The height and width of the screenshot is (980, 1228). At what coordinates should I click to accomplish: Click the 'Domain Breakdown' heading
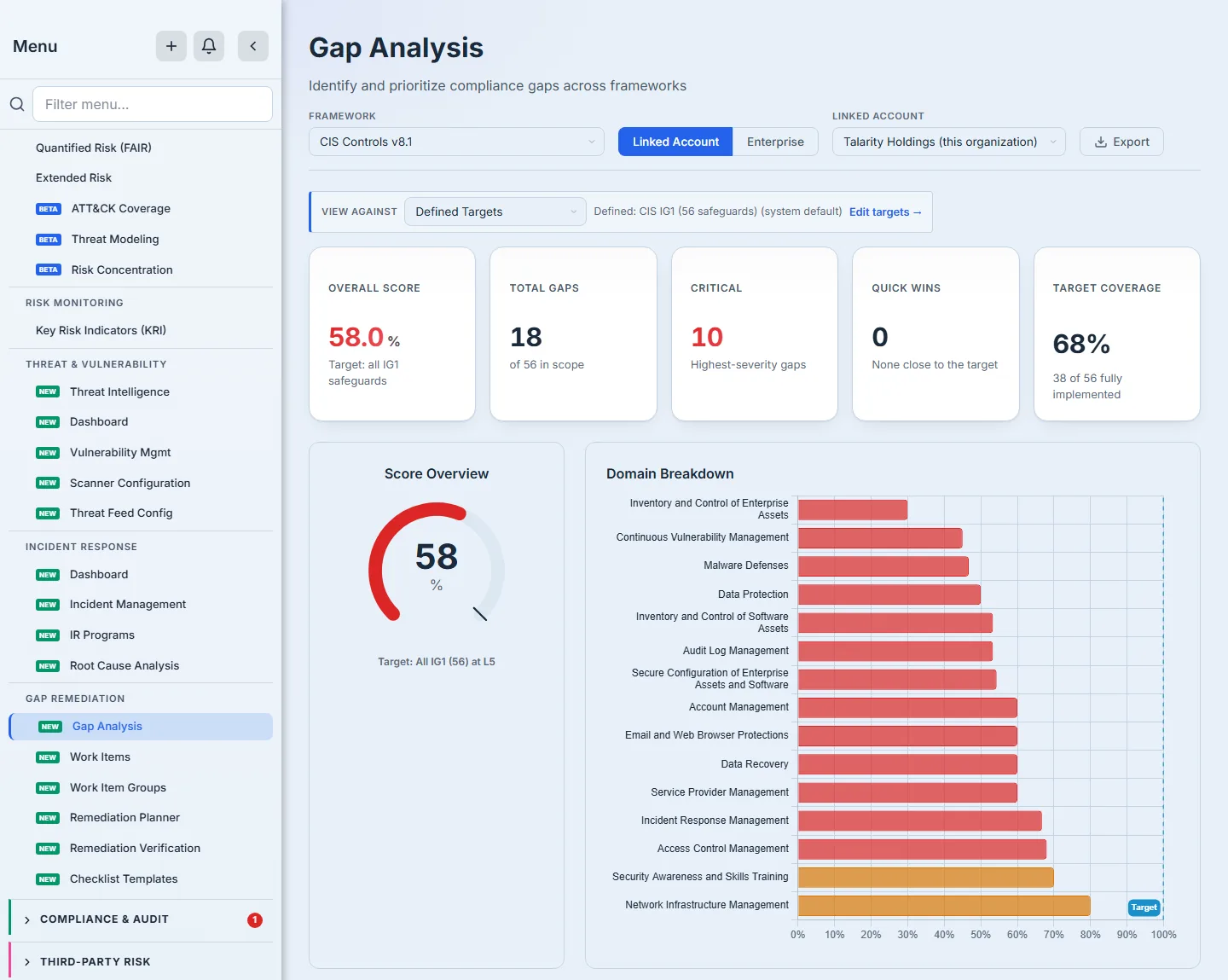(669, 474)
